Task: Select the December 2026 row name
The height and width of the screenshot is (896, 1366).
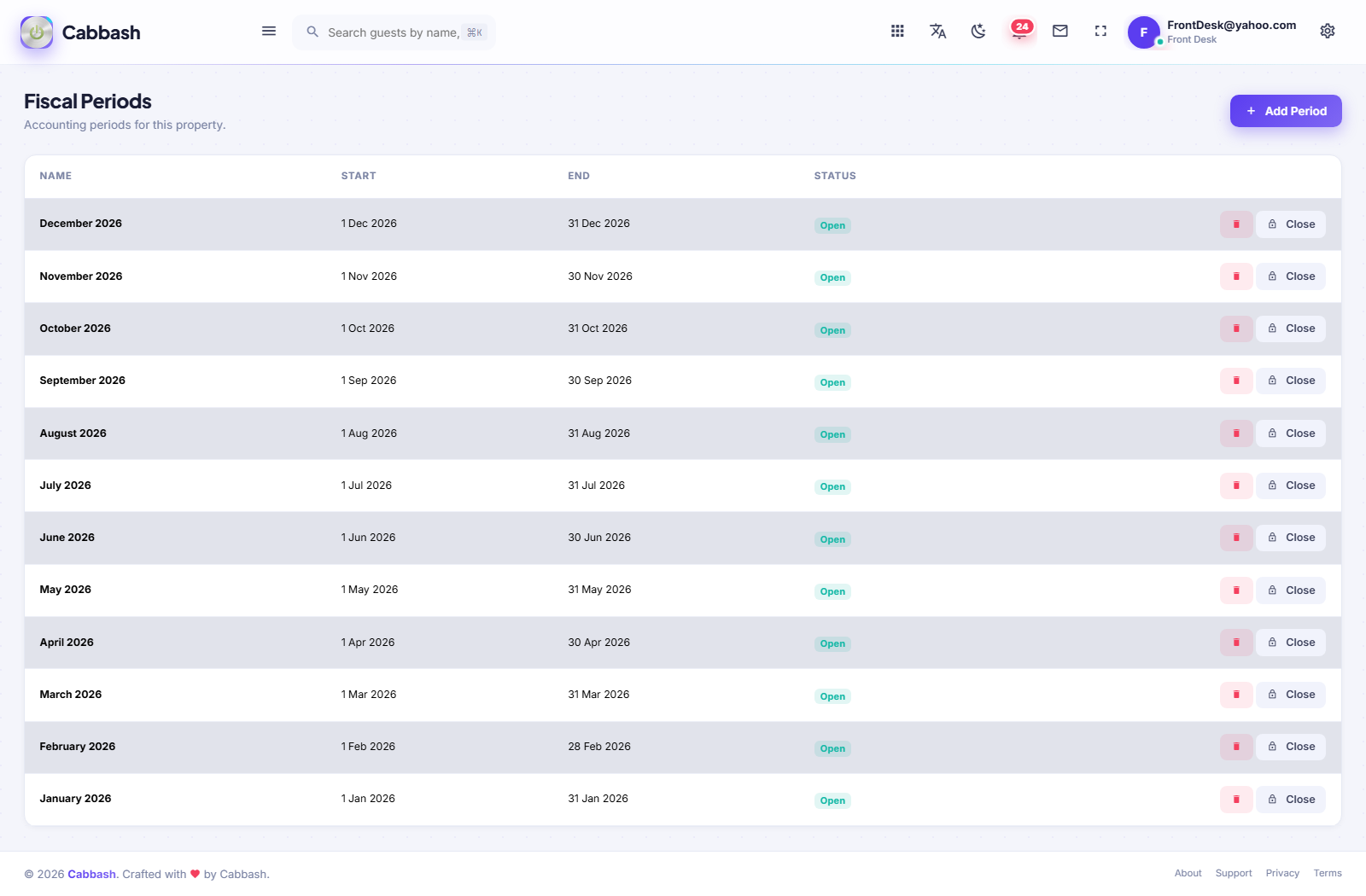Action: 81,224
